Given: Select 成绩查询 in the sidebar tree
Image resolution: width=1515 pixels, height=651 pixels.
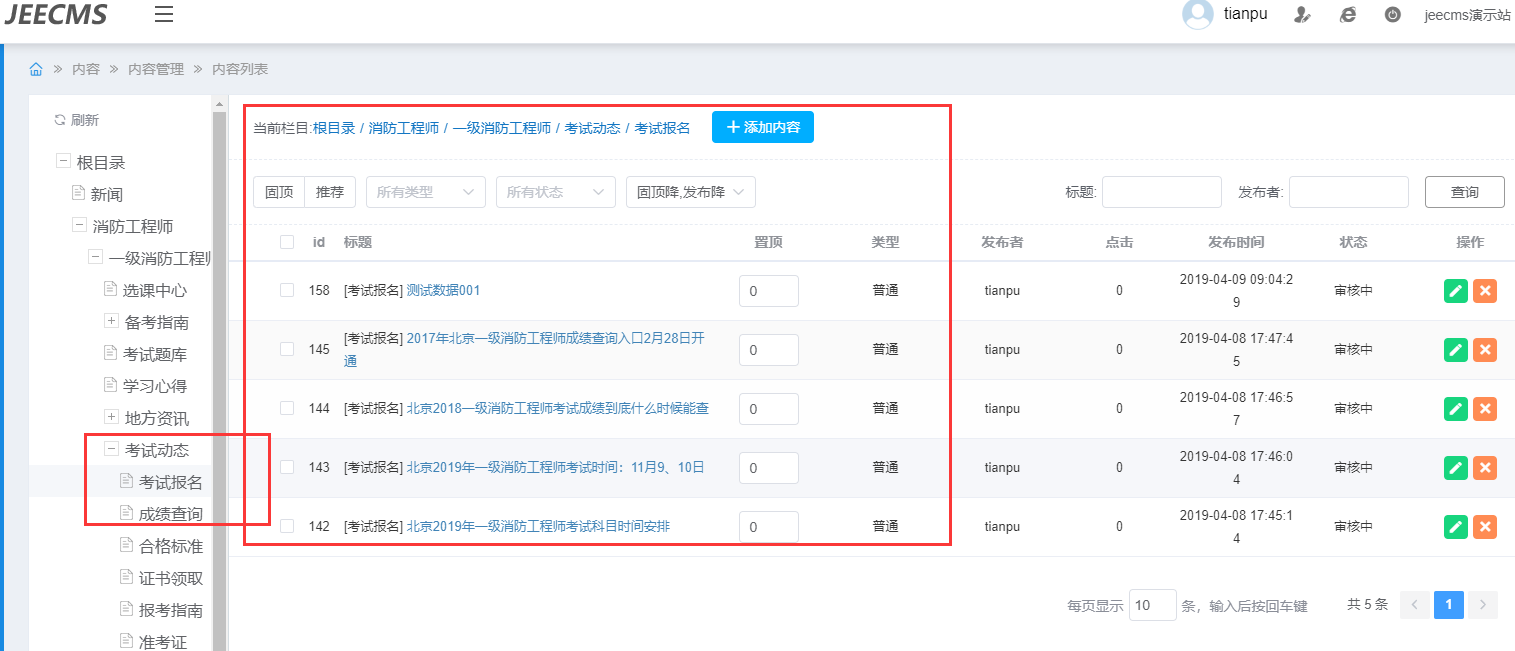Looking at the screenshot, I should coord(170,514).
